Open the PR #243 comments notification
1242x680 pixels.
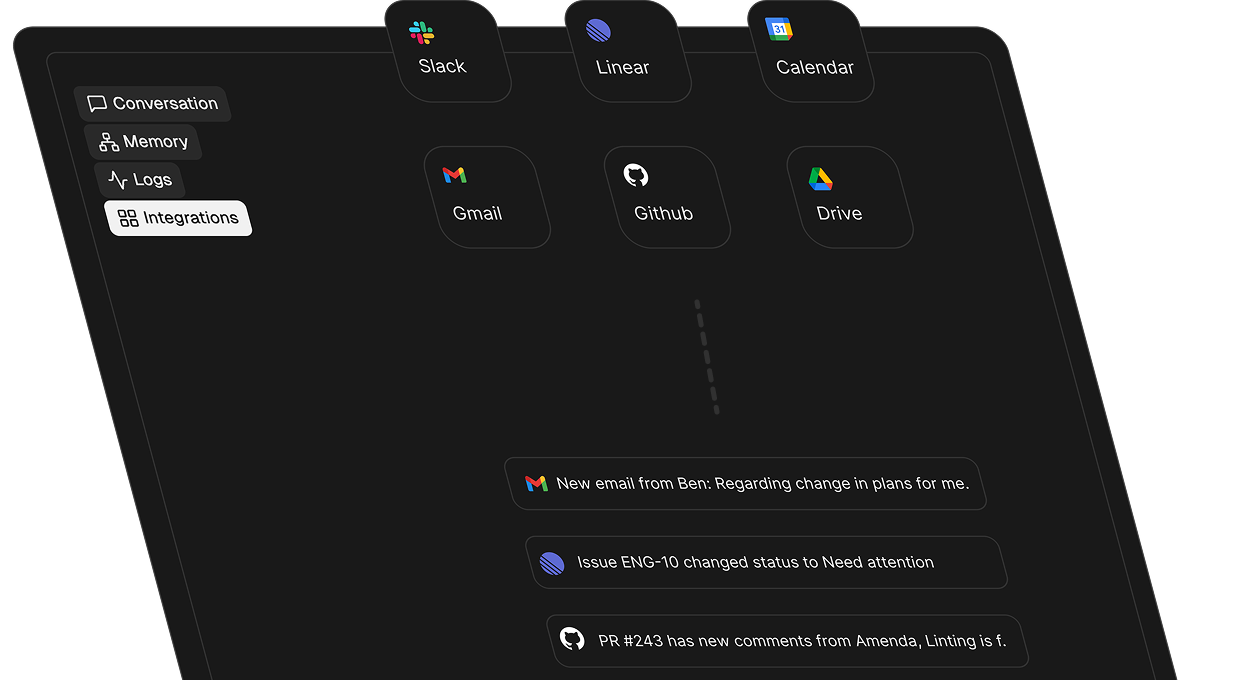[787, 641]
